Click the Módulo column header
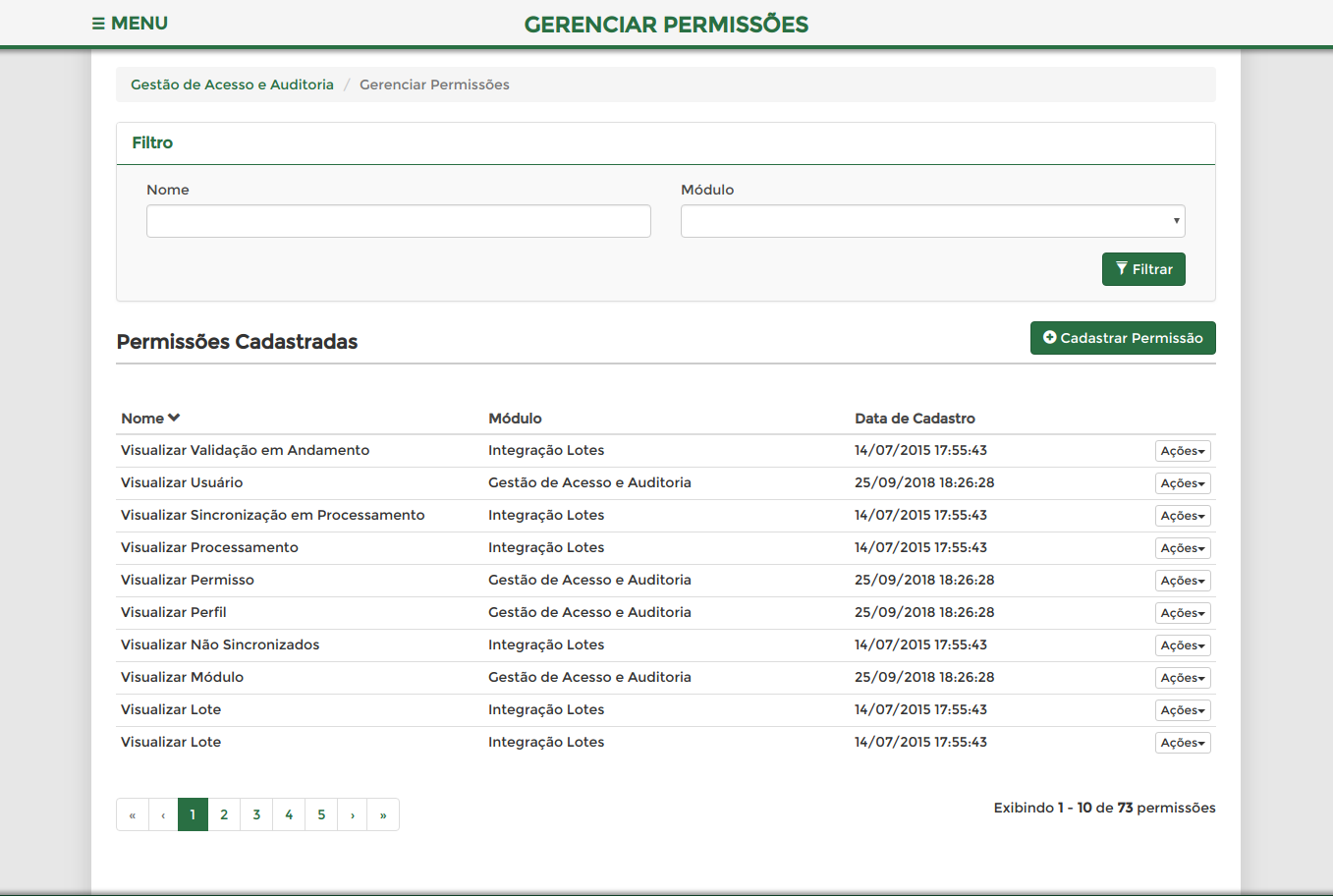 (x=515, y=419)
